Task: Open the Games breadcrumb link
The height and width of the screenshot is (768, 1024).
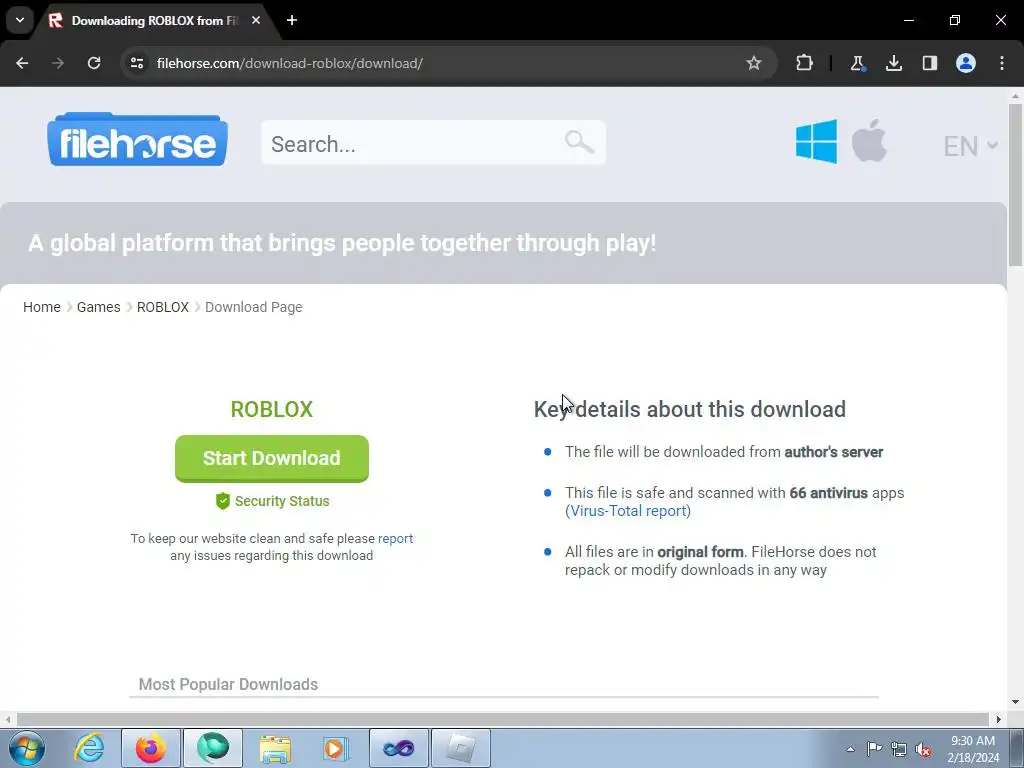Action: pyautogui.click(x=99, y=307)
